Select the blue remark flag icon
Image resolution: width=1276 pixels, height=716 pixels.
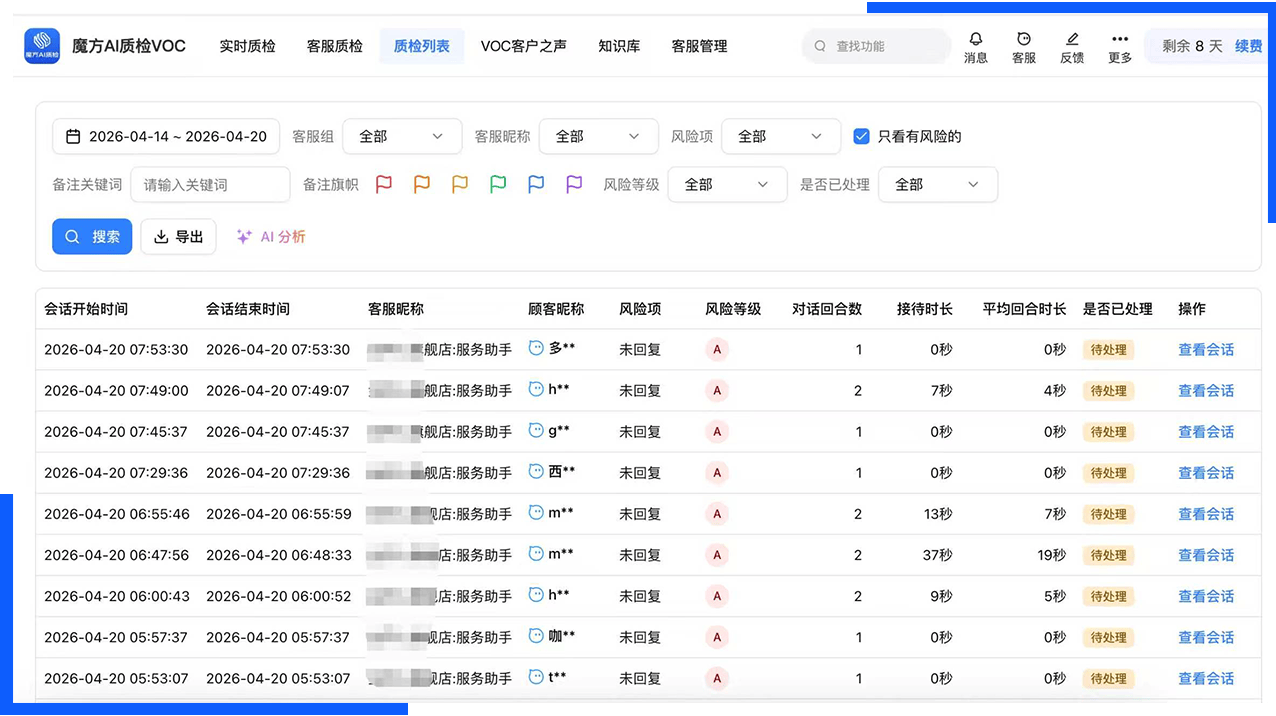point(535,184)
